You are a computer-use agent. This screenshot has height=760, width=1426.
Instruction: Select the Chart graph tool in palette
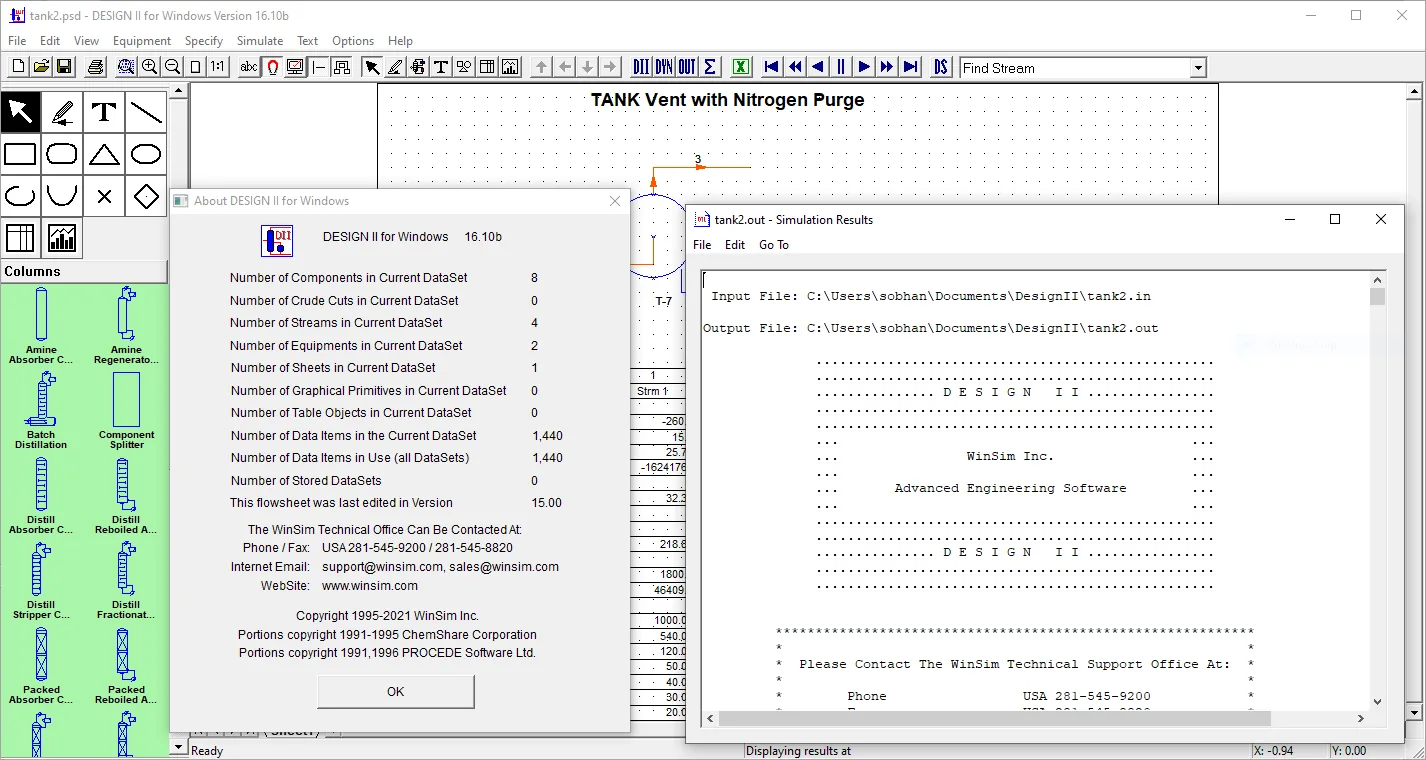pyautogui.click(x=62, y=238)
